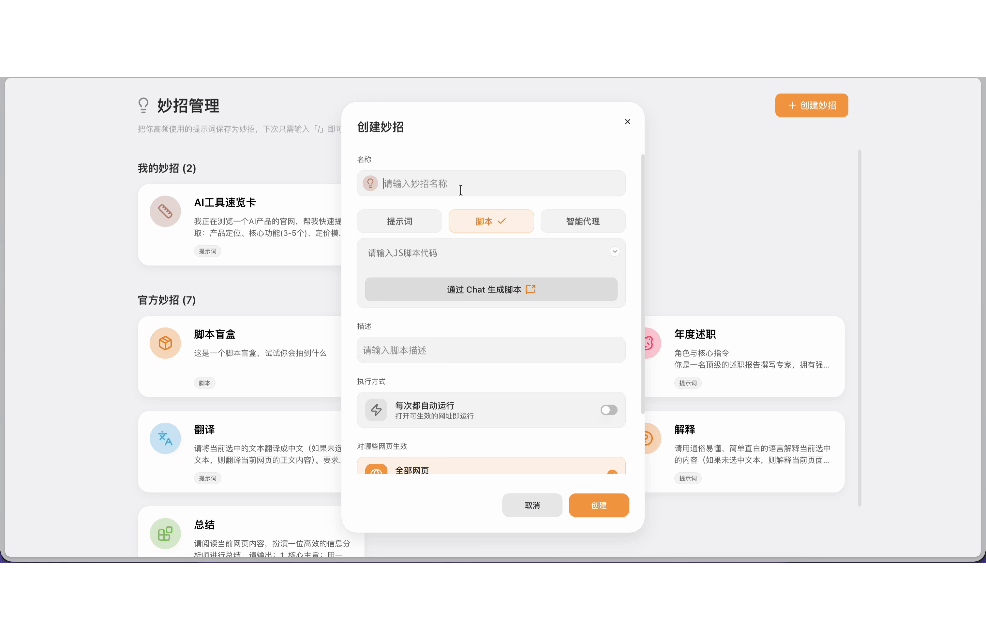The image size is (986, 640).
Task: Click the 年度述职 card title
Action: (x=695, y=334)
